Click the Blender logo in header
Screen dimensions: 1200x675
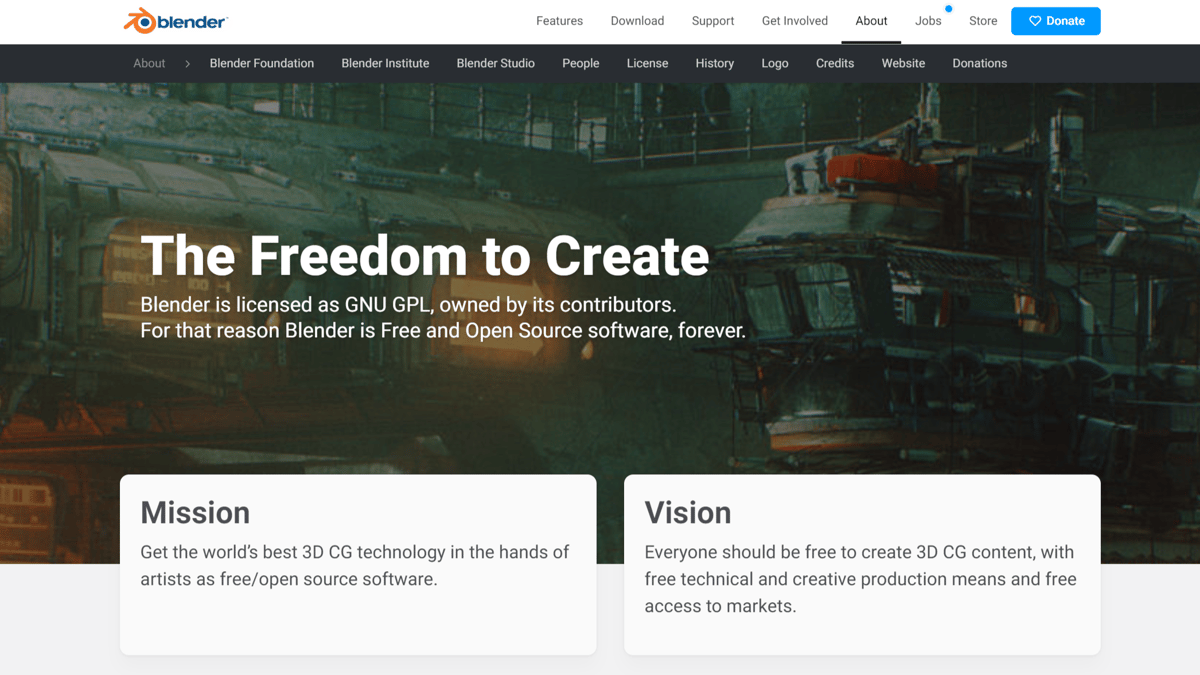(x=175, y=21)
